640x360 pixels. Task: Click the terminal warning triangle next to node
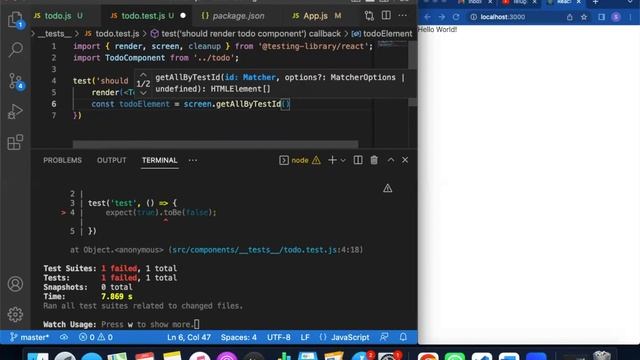[x=316, y=160]
